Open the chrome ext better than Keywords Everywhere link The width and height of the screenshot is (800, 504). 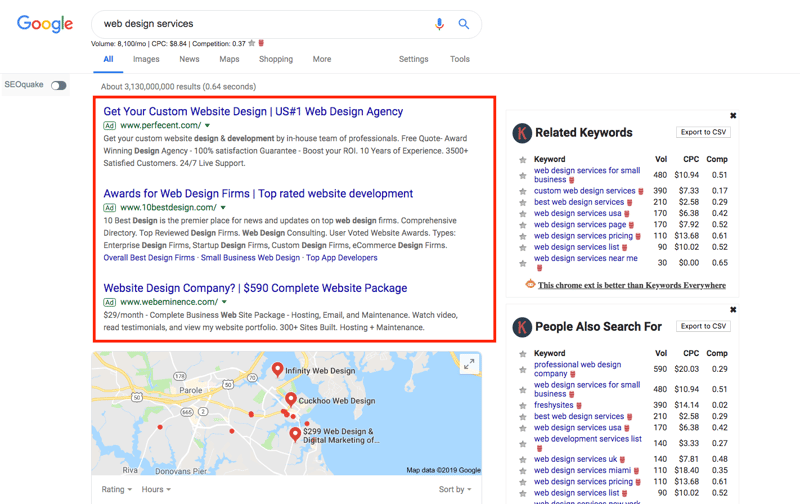click(632, 285)
